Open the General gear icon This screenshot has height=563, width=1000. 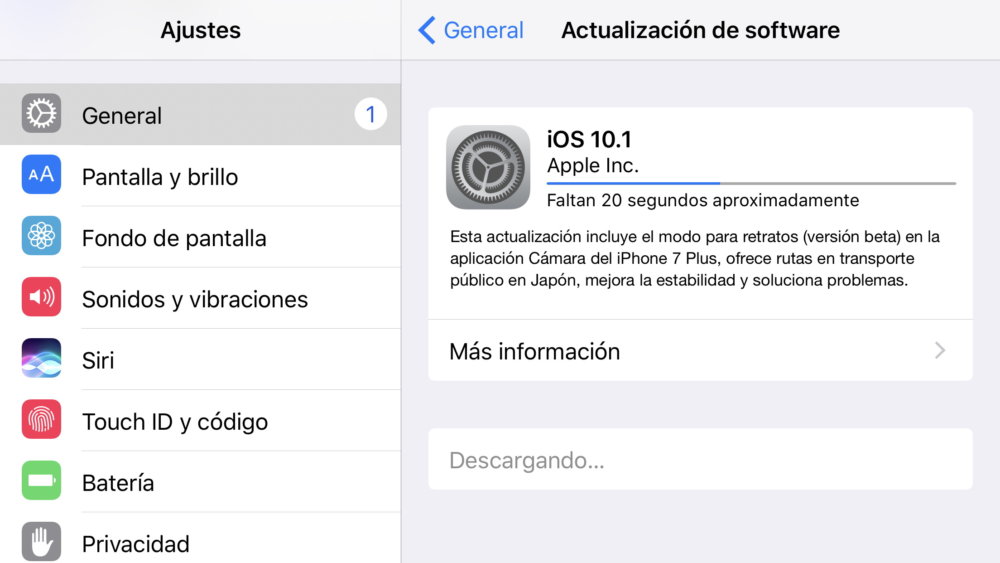click(41, 114)
